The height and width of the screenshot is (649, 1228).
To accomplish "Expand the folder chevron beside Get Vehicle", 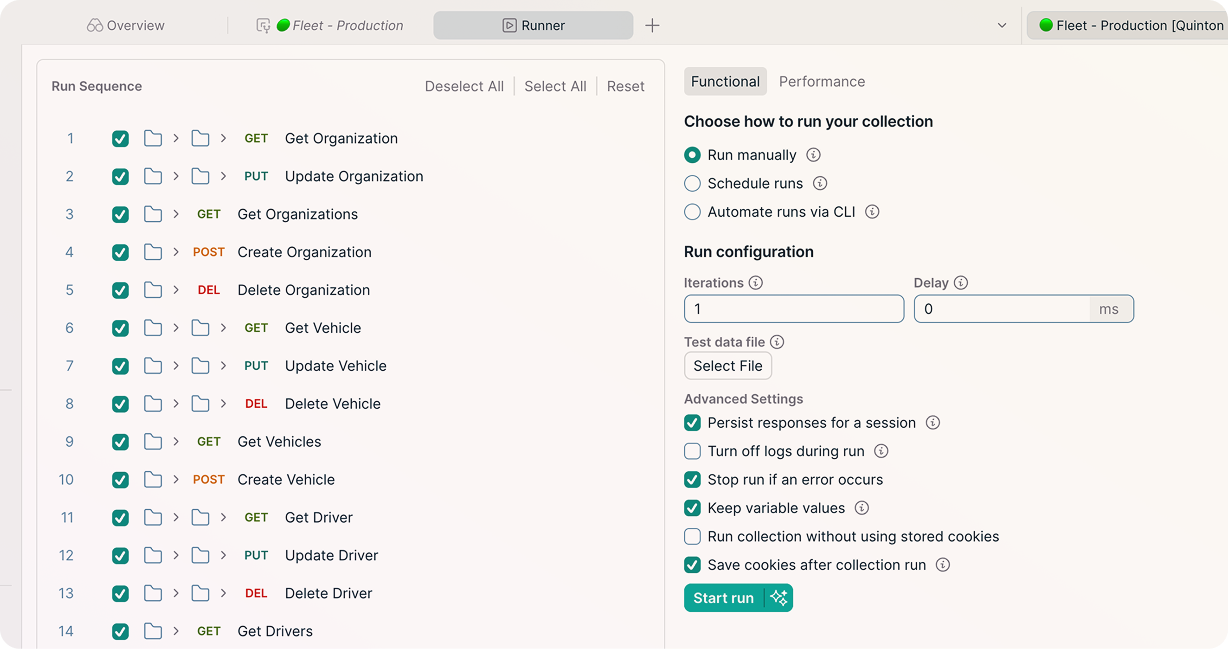I will [x=174, y=327].
